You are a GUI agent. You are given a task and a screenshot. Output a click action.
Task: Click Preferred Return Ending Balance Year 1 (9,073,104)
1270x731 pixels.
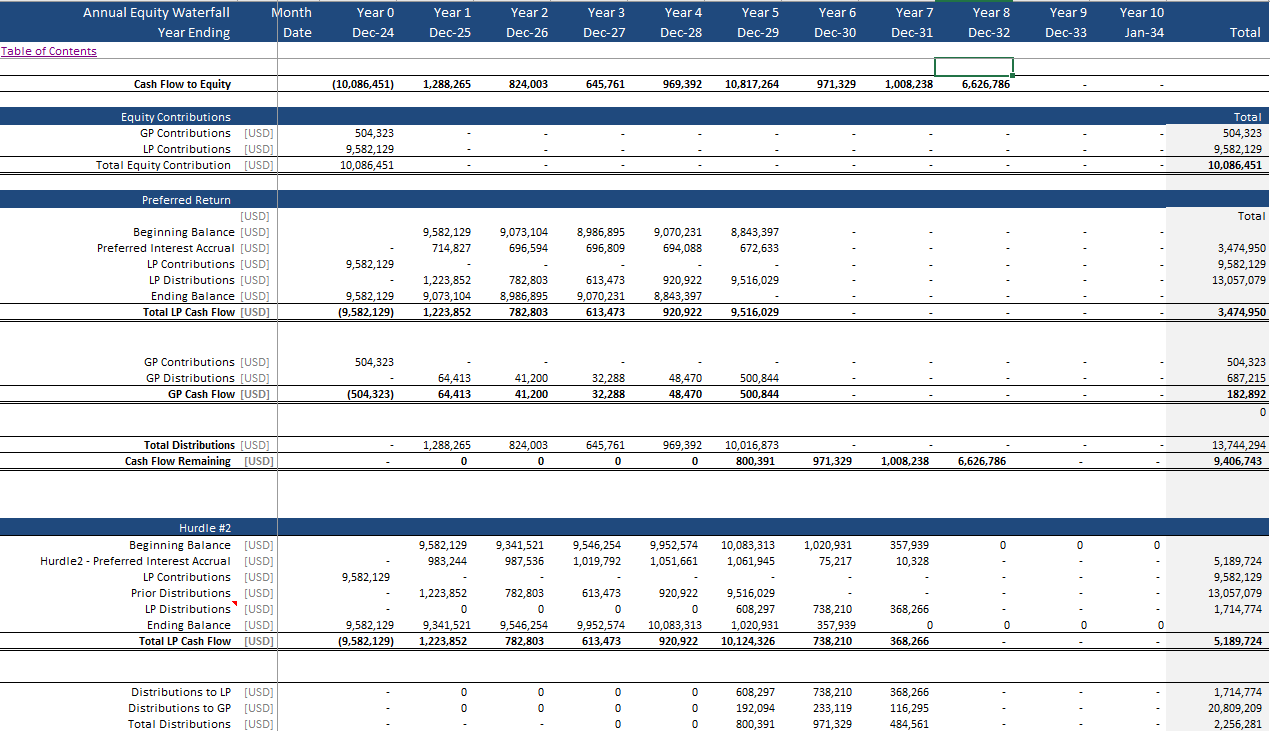pyautogui.click(x=447, y=296)
